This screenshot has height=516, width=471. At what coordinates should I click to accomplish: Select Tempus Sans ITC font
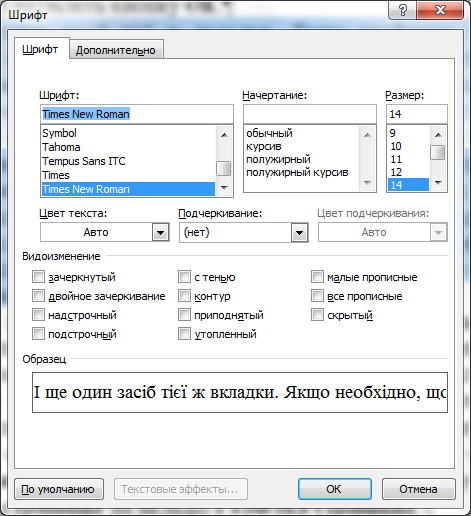[128, 161]
